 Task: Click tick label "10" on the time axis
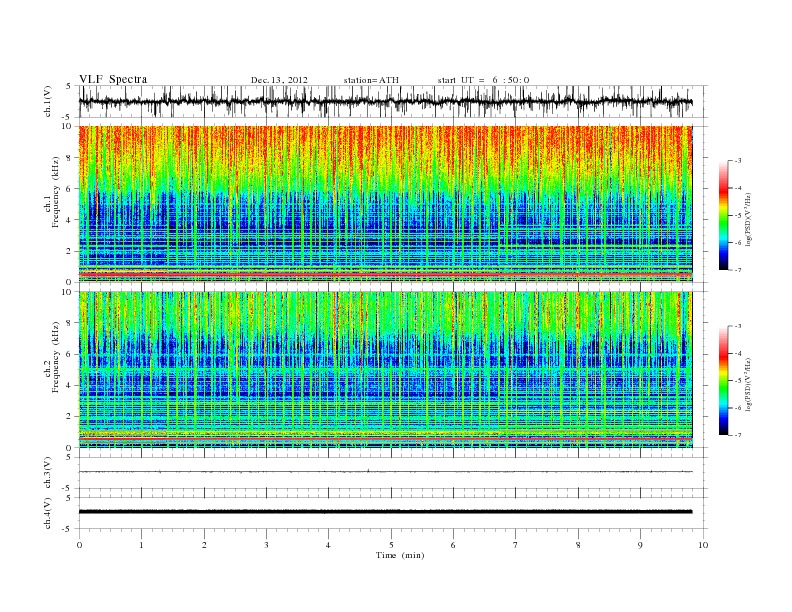tap(703, 545)
